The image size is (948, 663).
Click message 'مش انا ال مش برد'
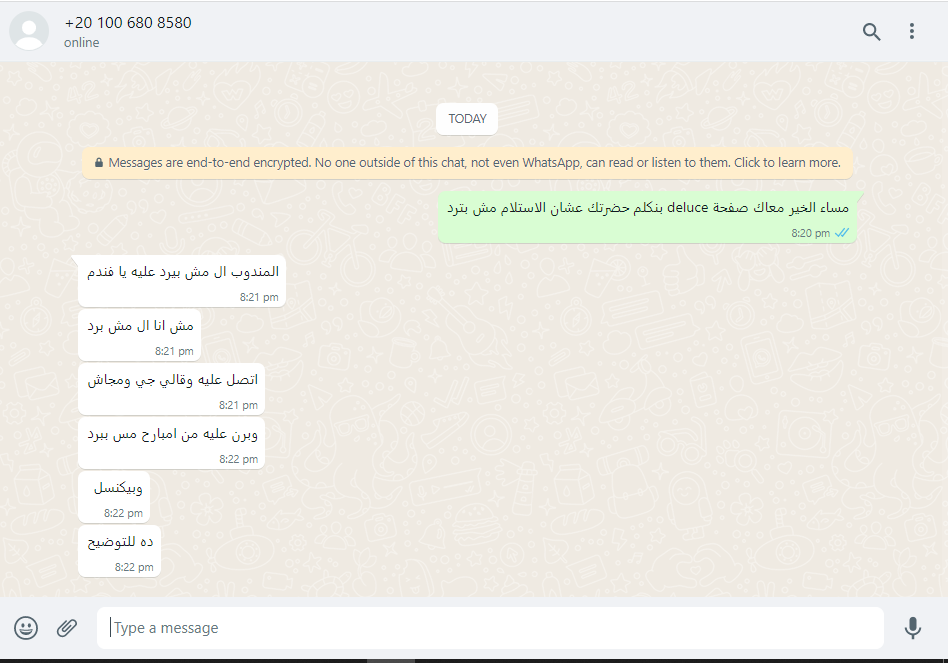(x=140, y=326)
